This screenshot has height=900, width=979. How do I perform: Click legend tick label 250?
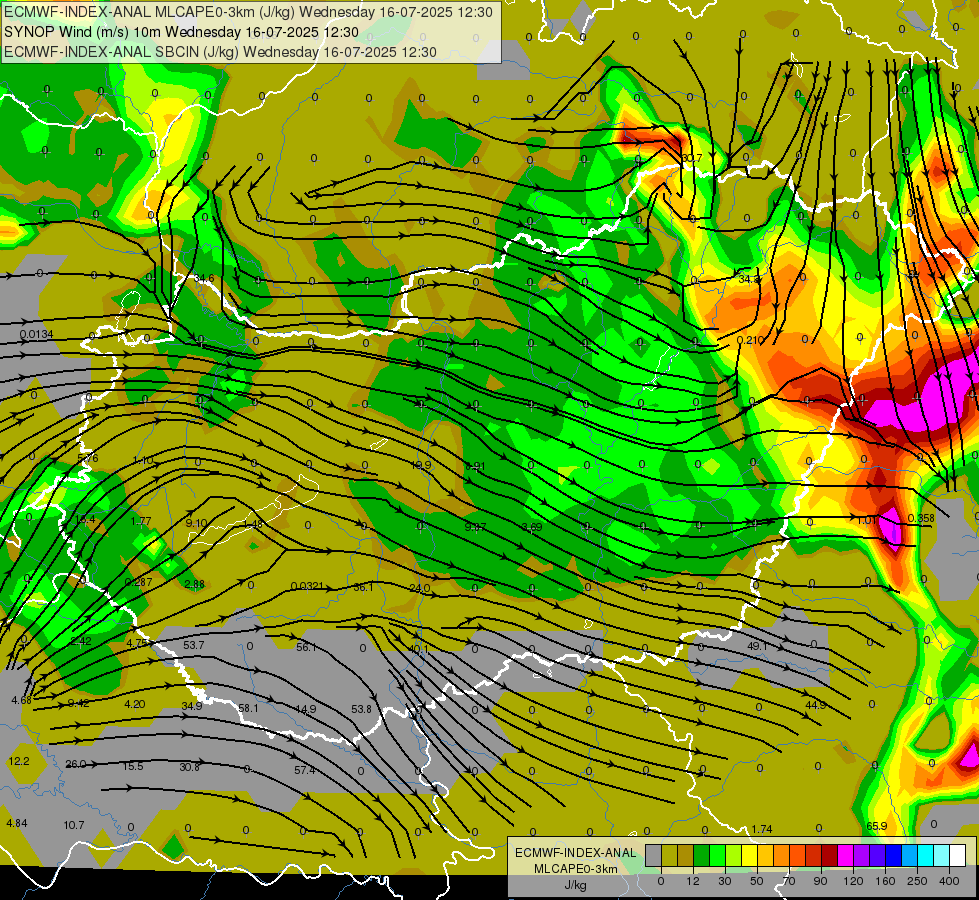[917, 881]
